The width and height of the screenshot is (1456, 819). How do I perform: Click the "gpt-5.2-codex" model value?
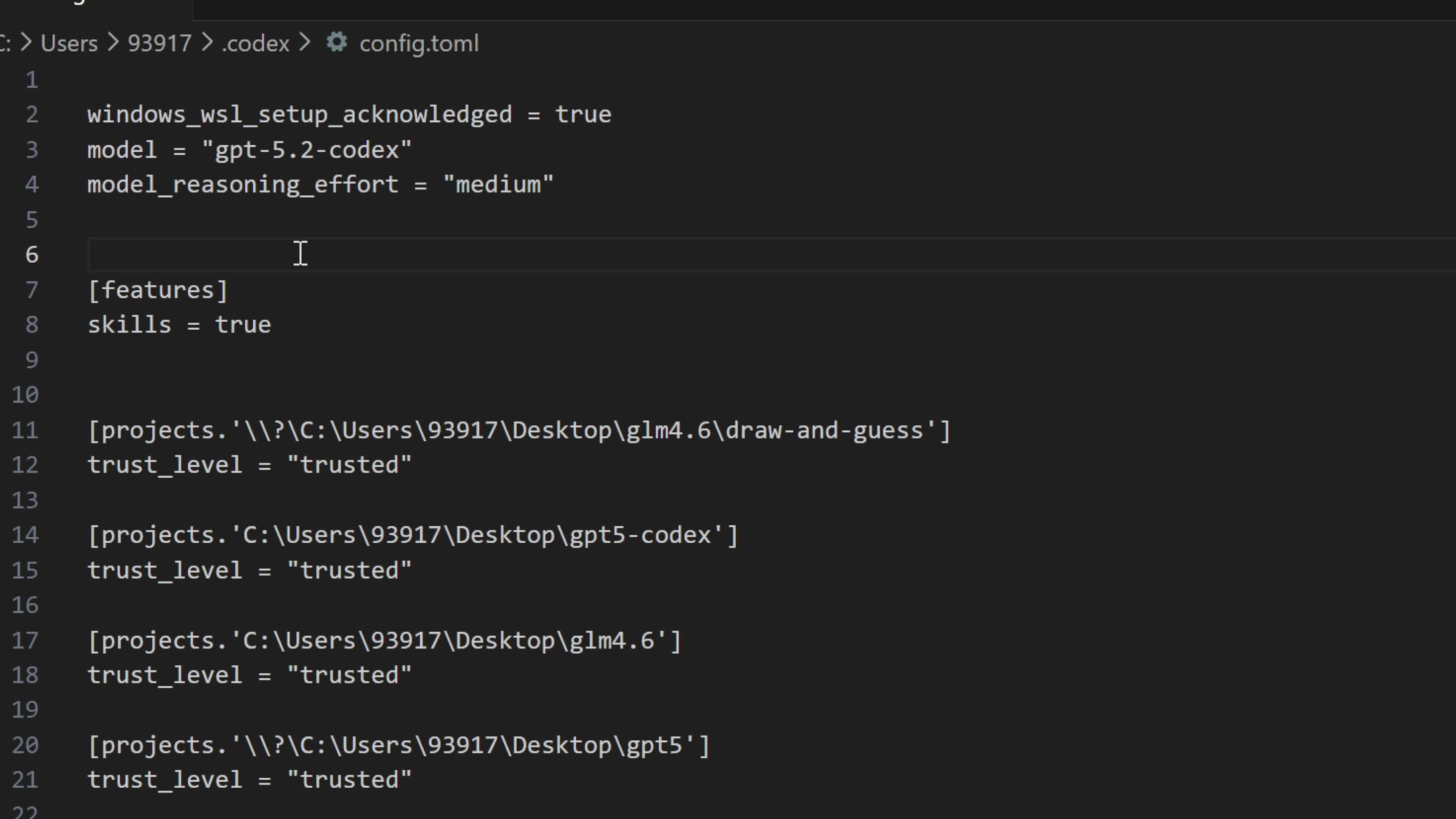[x=307, y=151]
